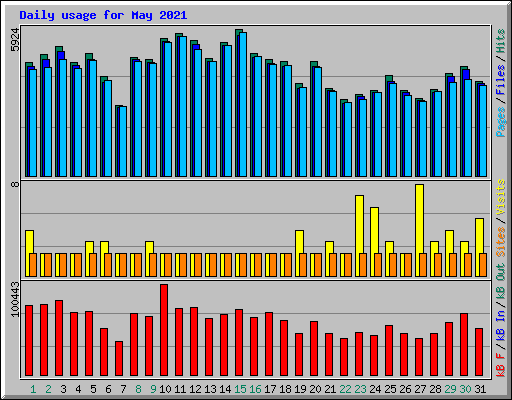Click day label 7 on the x-axis
Image resolution: width=512 pixels, height=400 pixels.
pyautogui.click(x=123, y=389)
